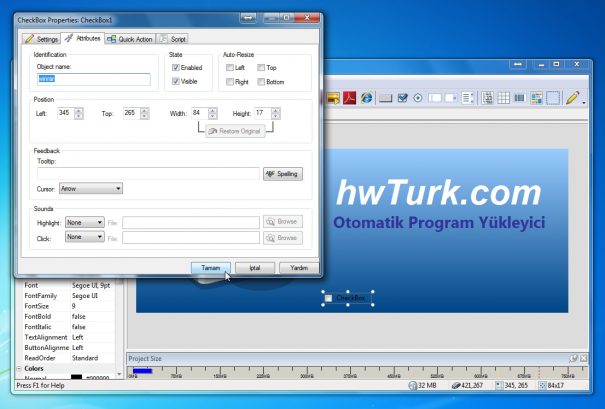
Task: Click the properties pane scroll down arrow
Action: point(119,374)
